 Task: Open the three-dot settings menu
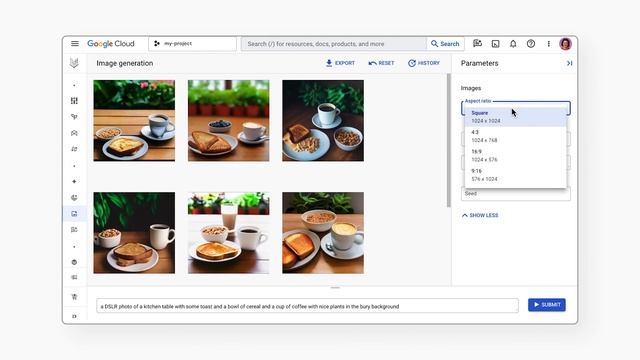(549, 44)
